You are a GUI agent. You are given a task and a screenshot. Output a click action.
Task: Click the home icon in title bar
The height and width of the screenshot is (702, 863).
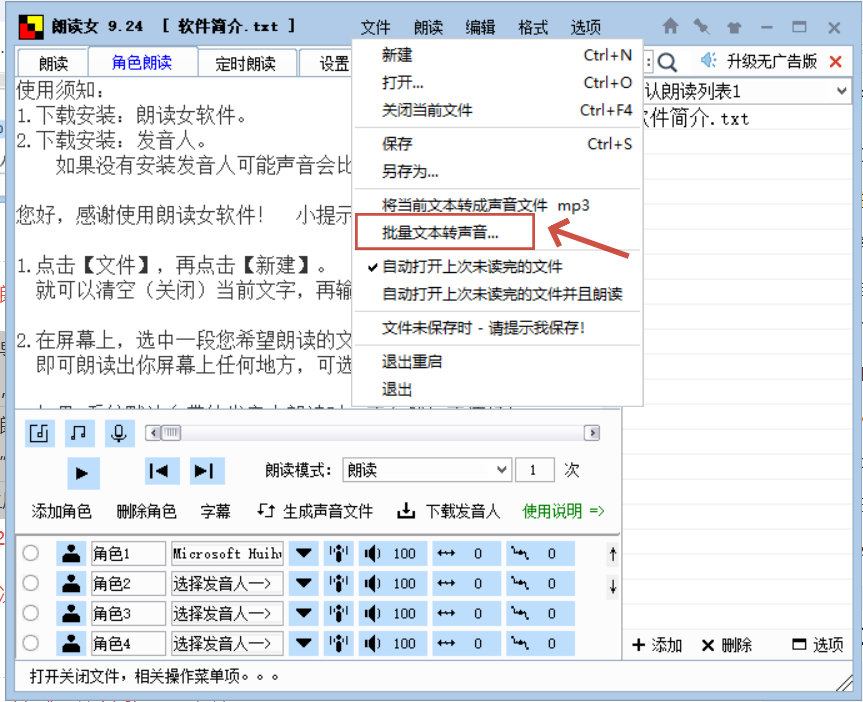pyautogui.click(x=670, y=26)
